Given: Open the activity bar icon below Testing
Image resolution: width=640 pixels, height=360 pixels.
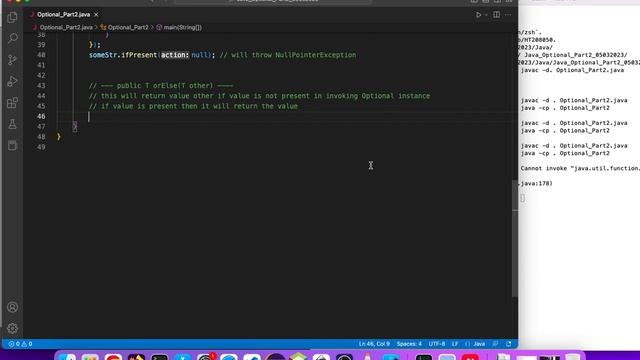Looking at the screenshot, I should click(12, 145).
